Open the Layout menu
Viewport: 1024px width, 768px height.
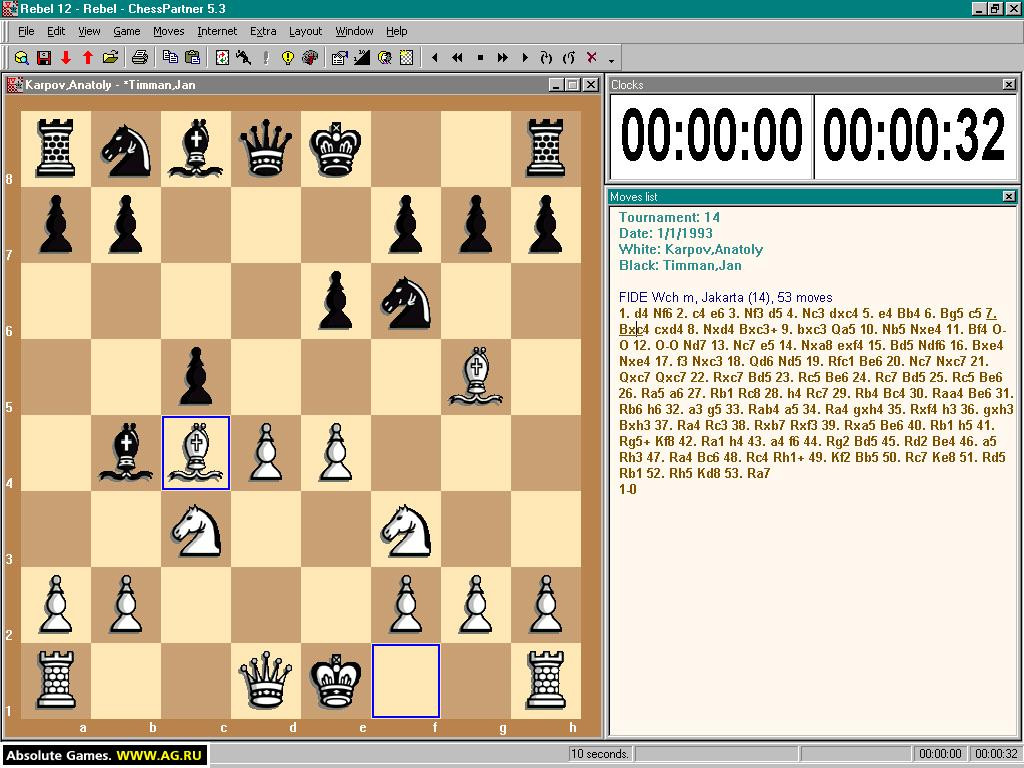(x=306, y=31)
